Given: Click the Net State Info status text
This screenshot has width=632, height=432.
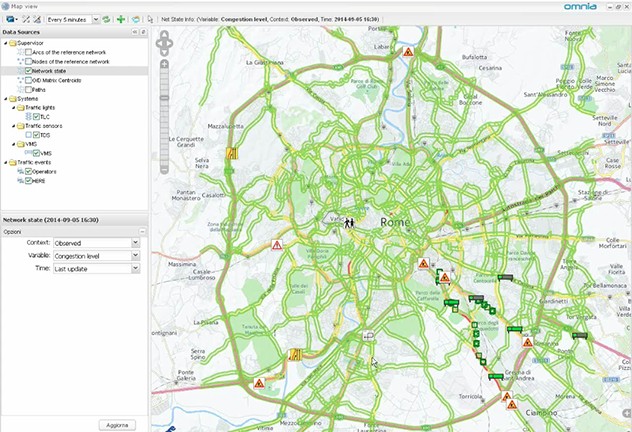Looking at the screenshot, I should [270, 19].
